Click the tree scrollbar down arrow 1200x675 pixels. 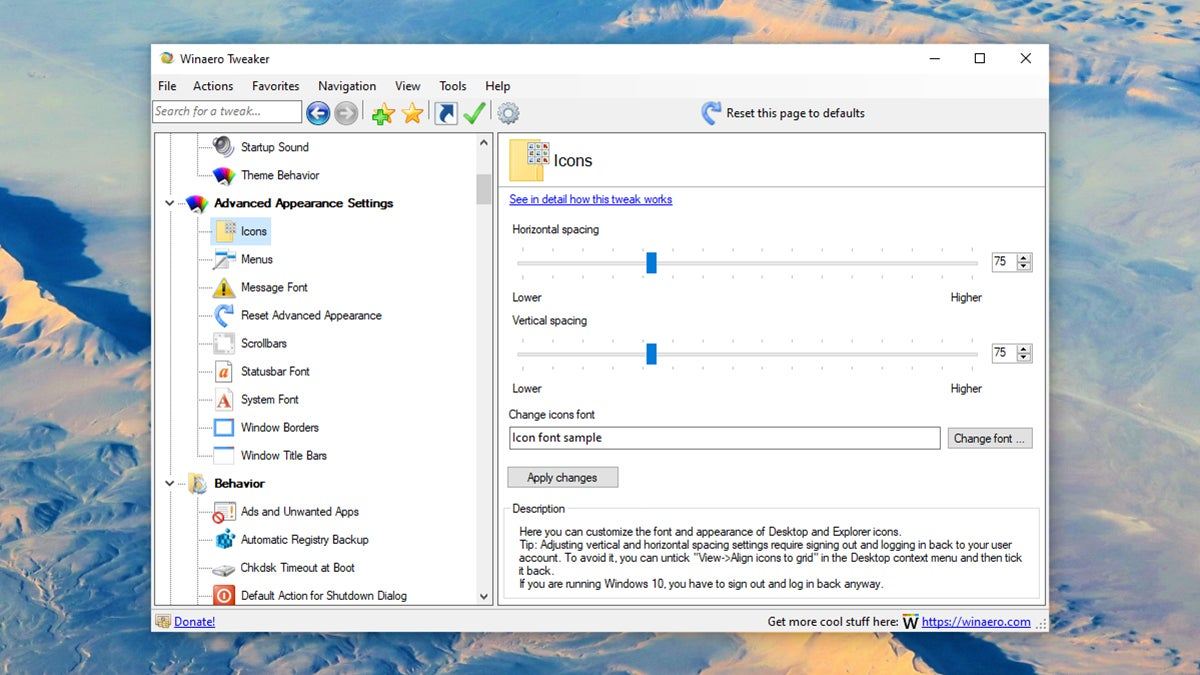(x=484, y=595)
